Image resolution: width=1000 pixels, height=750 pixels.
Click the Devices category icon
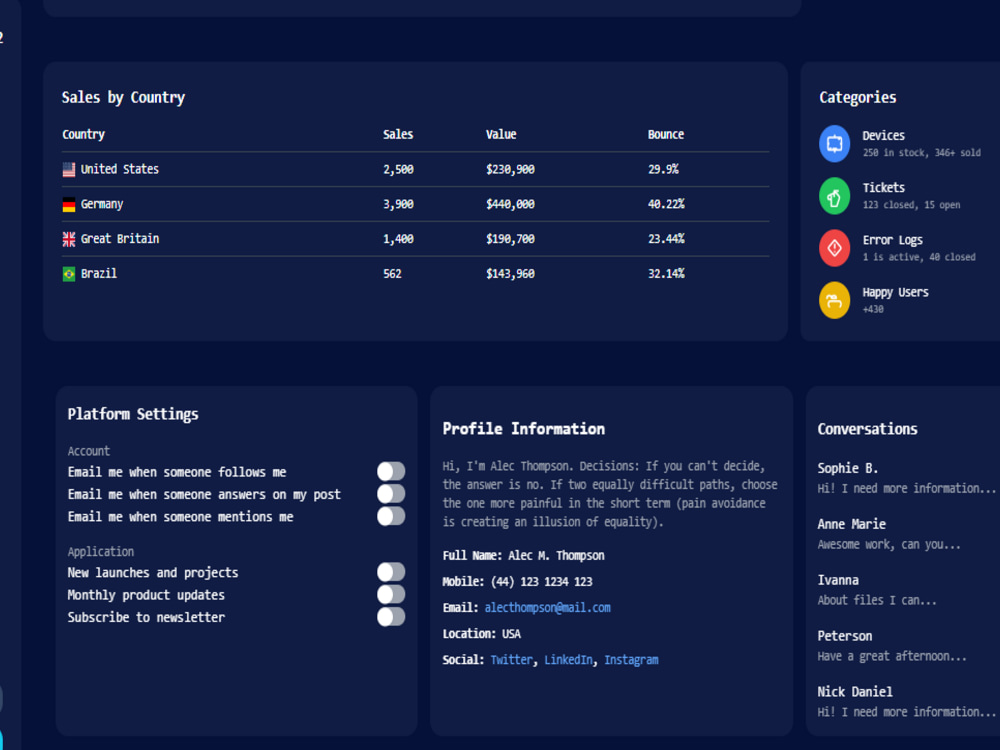(834, 143)
